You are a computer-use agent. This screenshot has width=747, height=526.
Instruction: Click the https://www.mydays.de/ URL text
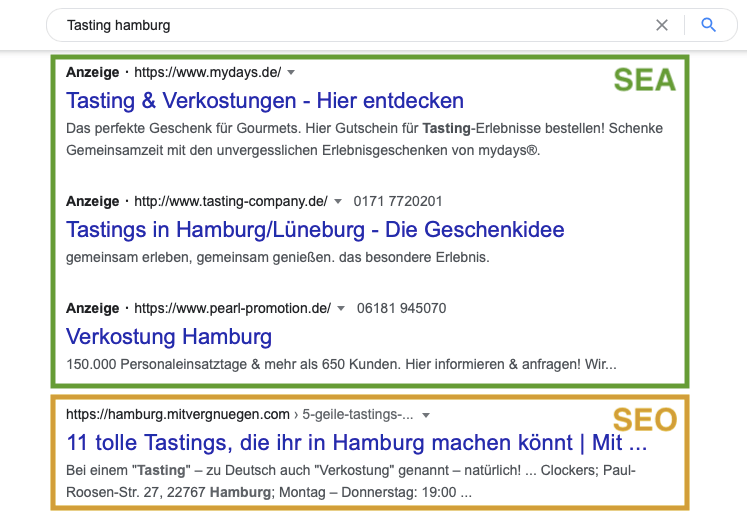coord(207,73)
